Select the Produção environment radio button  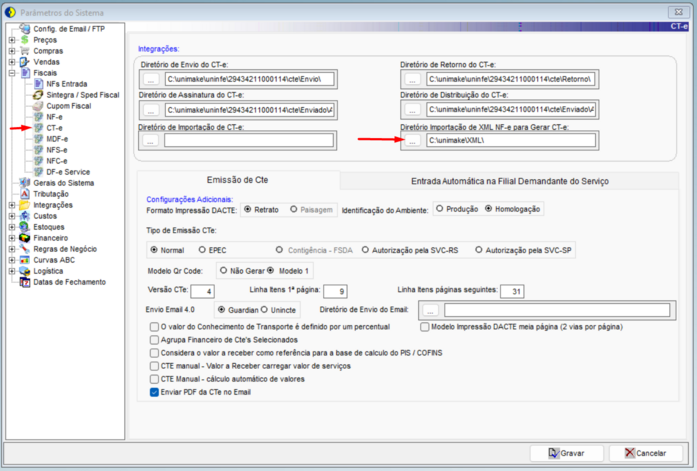pyautogui.click(x=440, y=208)
